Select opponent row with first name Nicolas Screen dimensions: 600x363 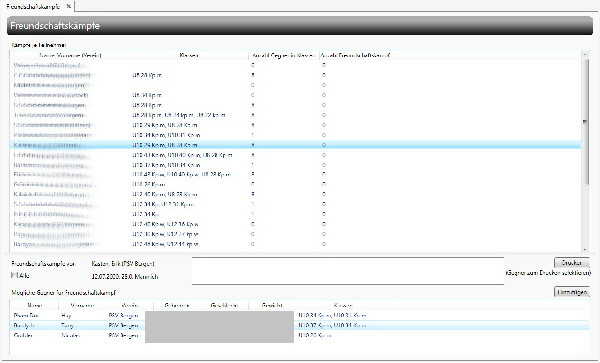point(299,335)
